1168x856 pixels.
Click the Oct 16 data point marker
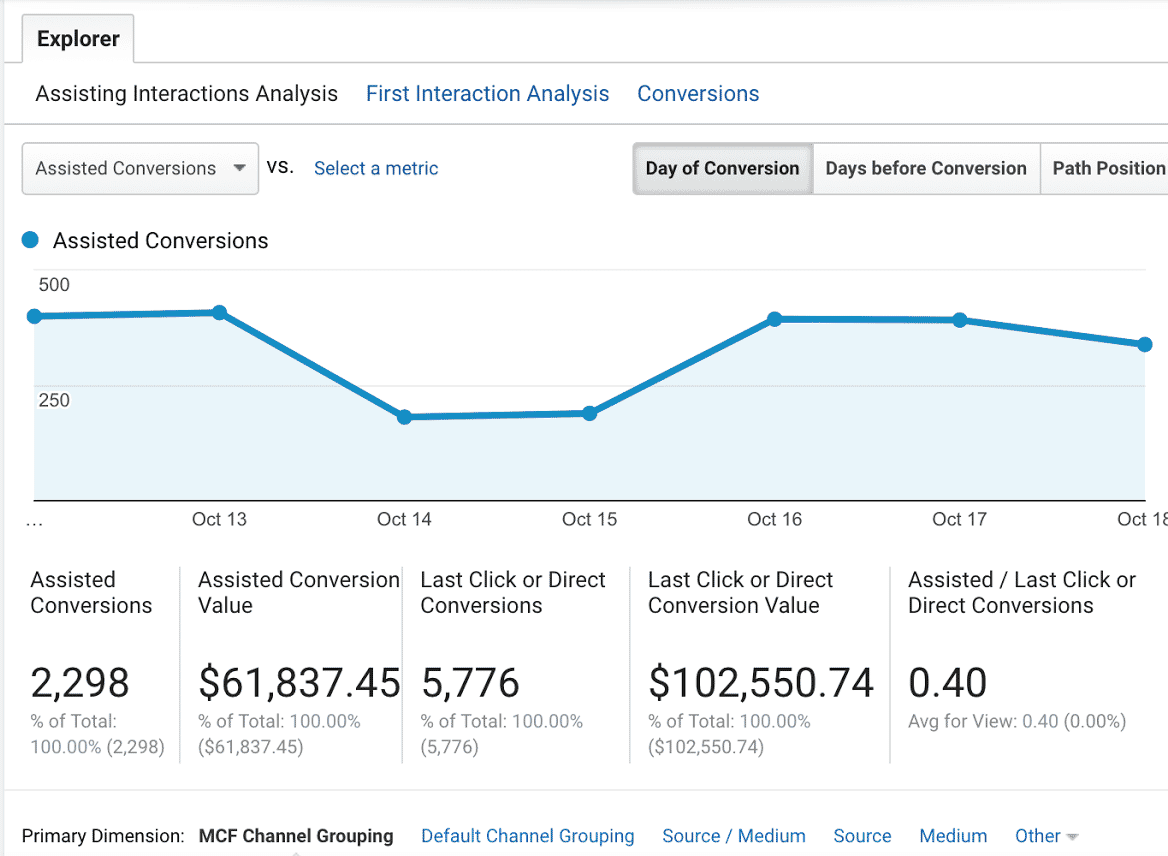coord(774,319)
